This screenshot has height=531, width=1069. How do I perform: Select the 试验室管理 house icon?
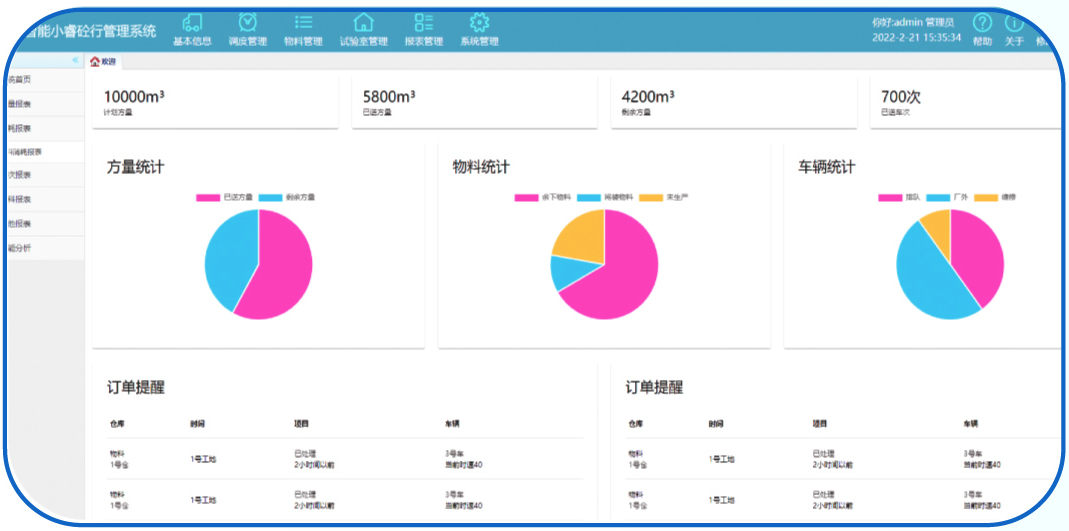coord(363,23)
